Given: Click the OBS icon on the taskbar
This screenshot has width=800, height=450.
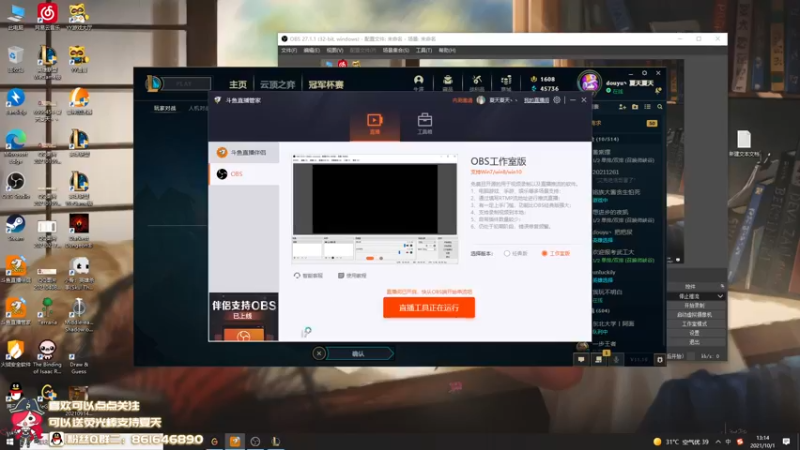Looking at the screenshot, I should pyautogui.click(x=255, y=441).
